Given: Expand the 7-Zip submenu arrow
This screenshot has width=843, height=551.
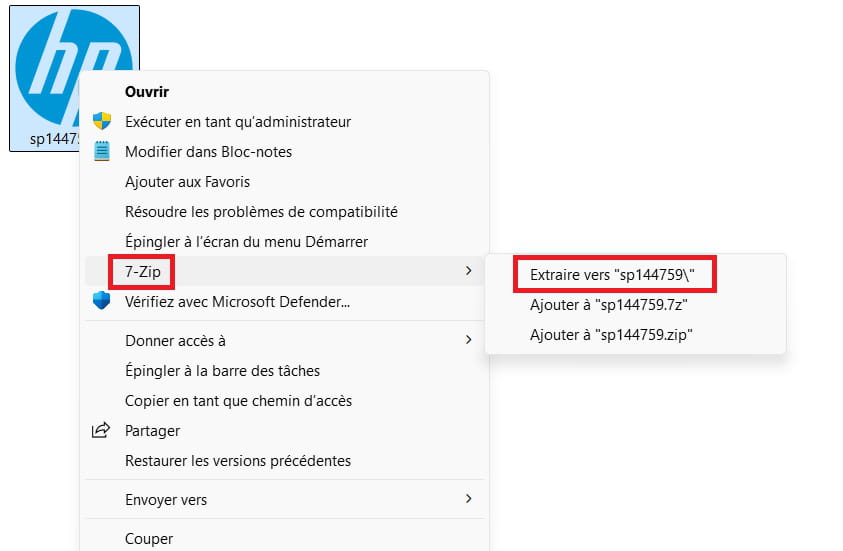Looking at the screenshot, I should (x=468, y=271).
